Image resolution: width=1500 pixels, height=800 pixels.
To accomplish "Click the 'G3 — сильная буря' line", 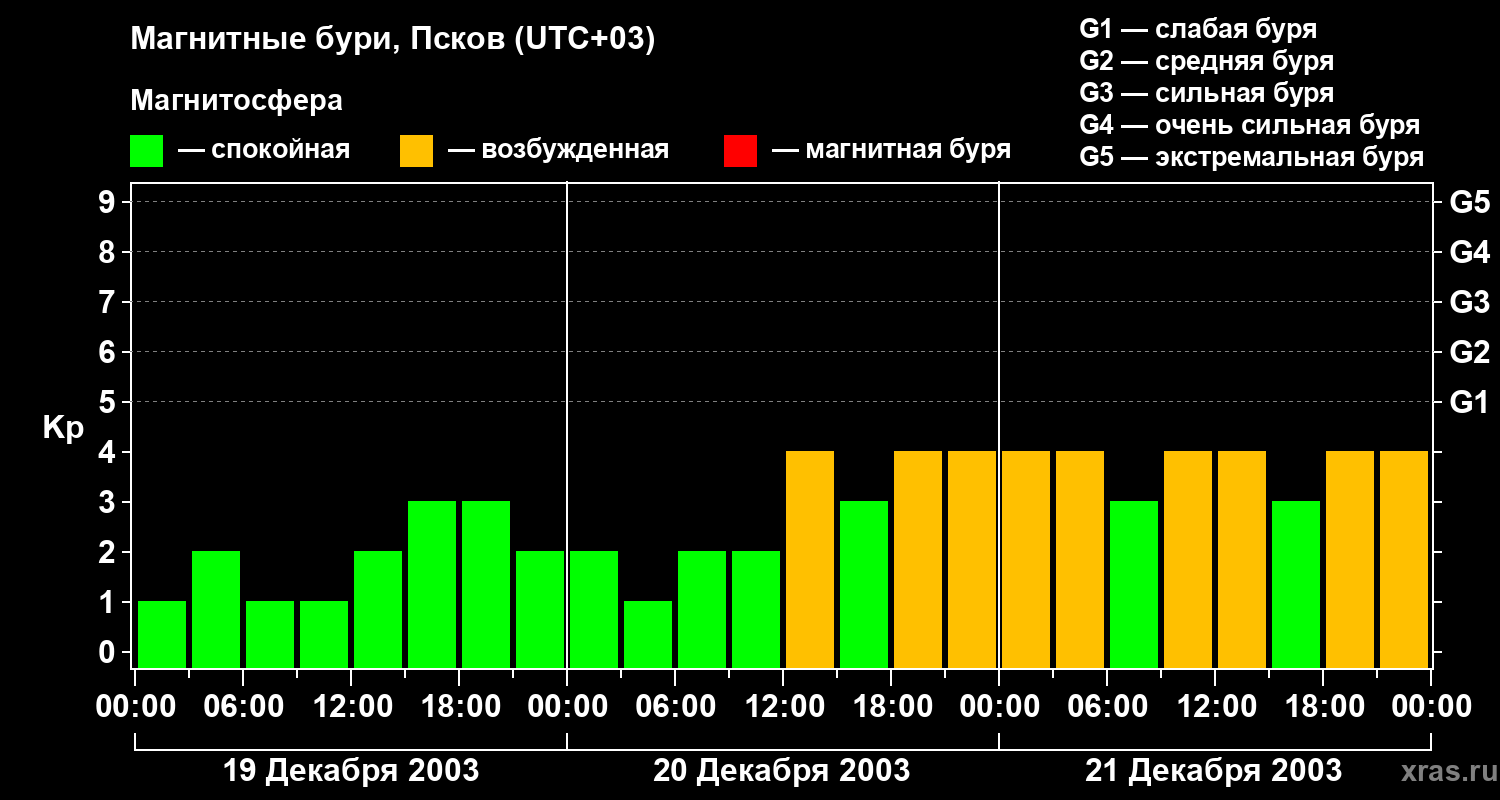I will (x=1207, y=93).
